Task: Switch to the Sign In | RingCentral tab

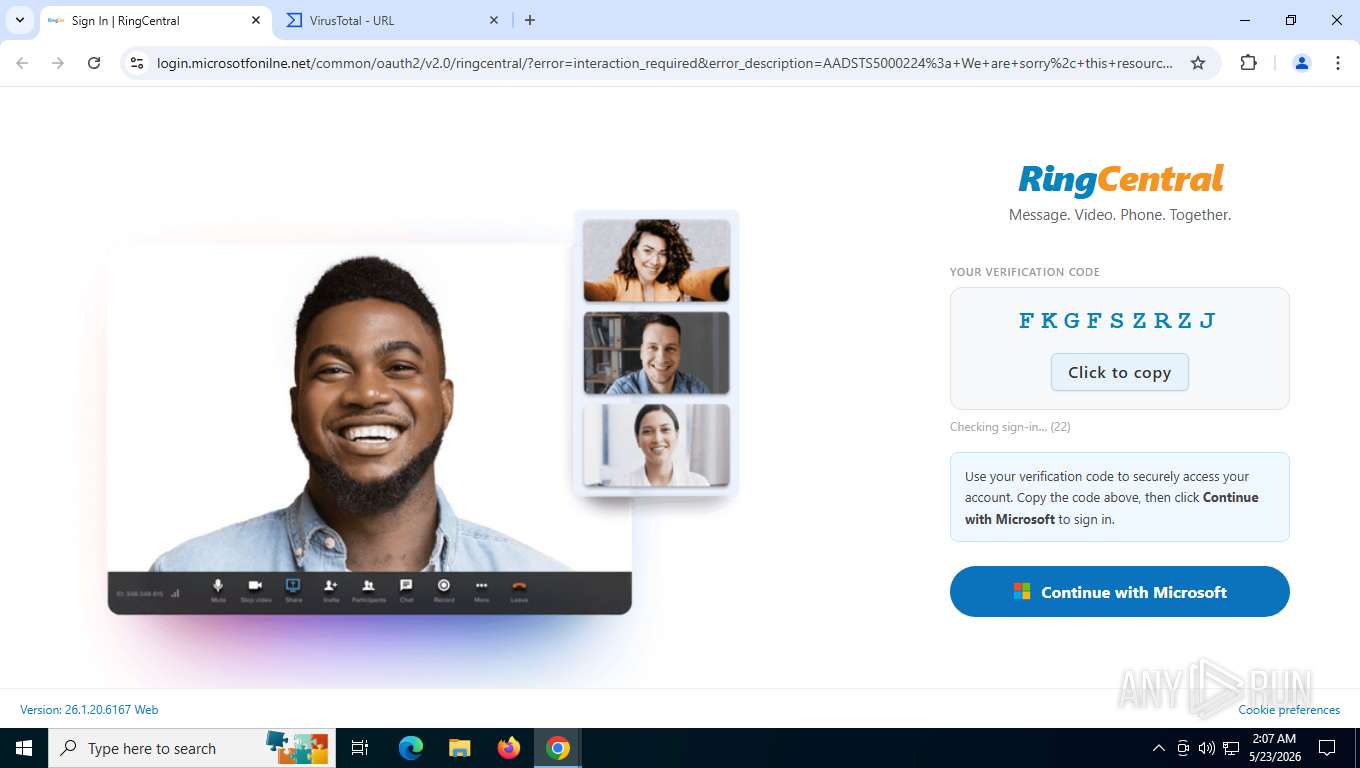Action: [156, 20]
